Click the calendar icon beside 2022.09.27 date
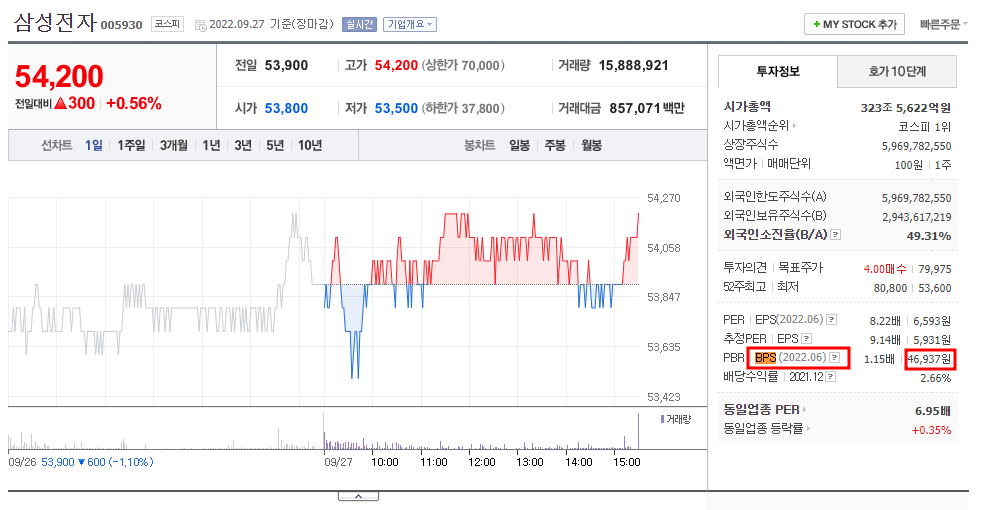Screen dimensions: 996x510 click(x=201, y=26)
